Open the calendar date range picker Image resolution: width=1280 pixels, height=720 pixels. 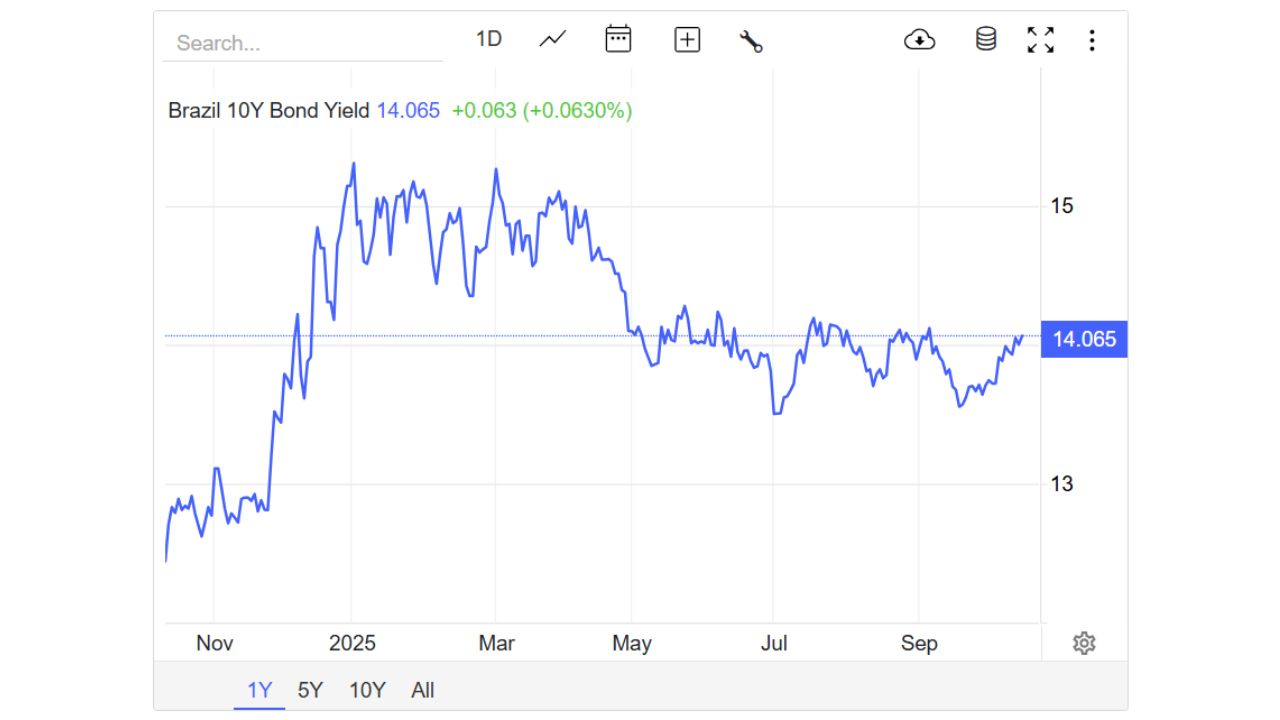pos(618,40)
